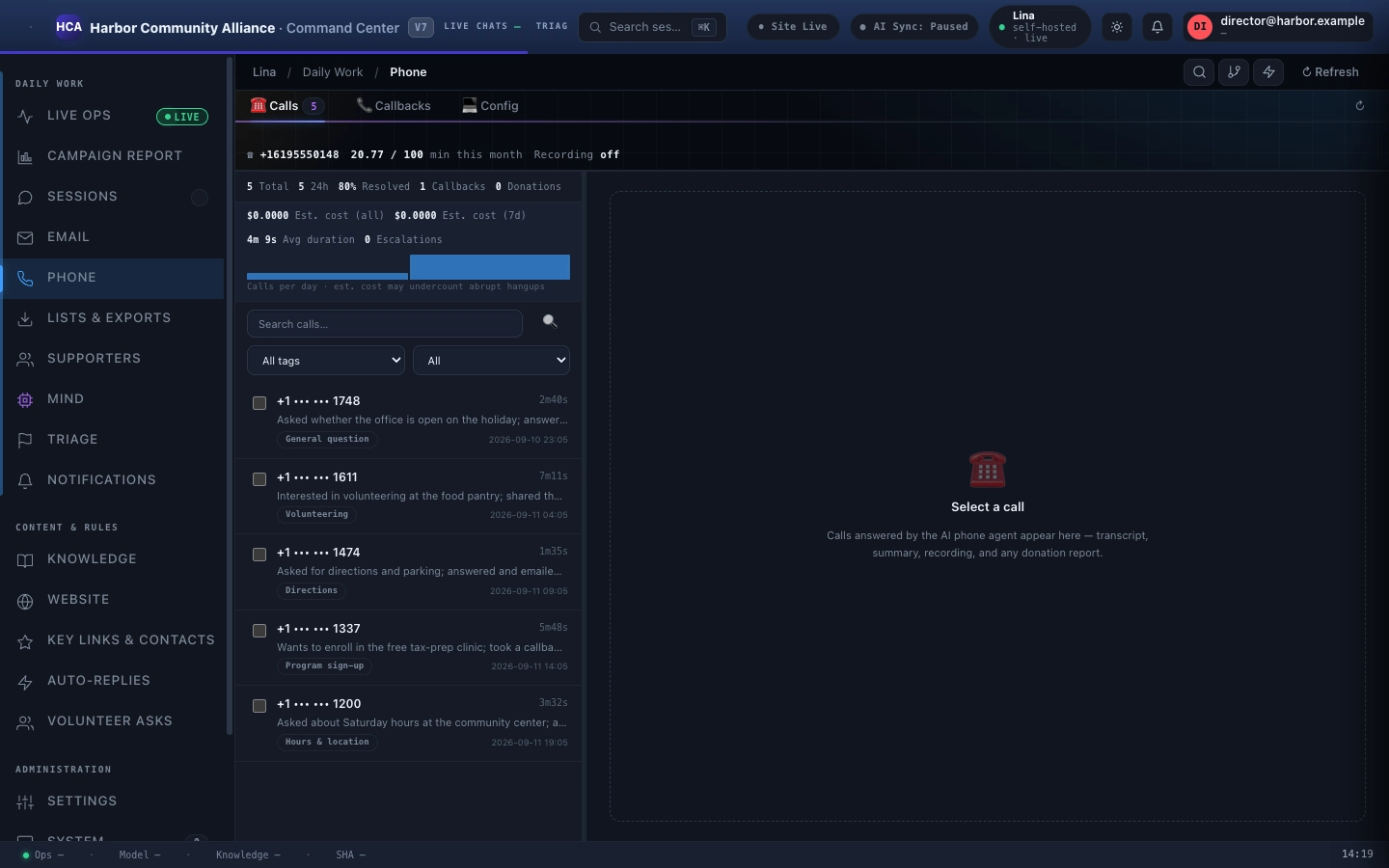
Task: Click the Site Live status pill
Action: (793, 27)
